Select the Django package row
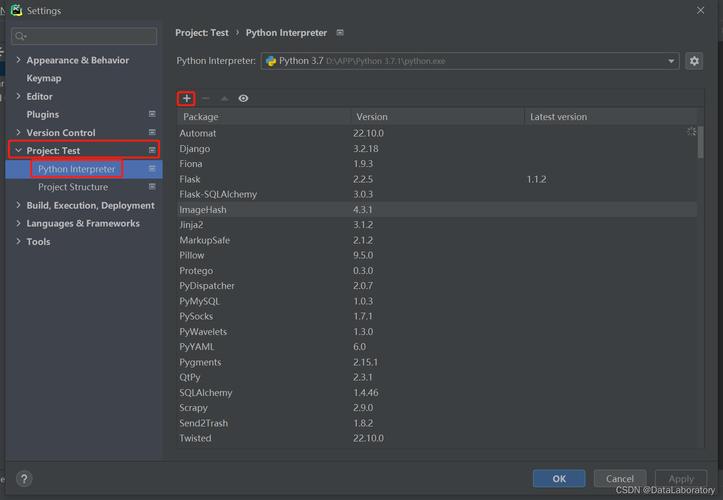 (x=437, y=149)
